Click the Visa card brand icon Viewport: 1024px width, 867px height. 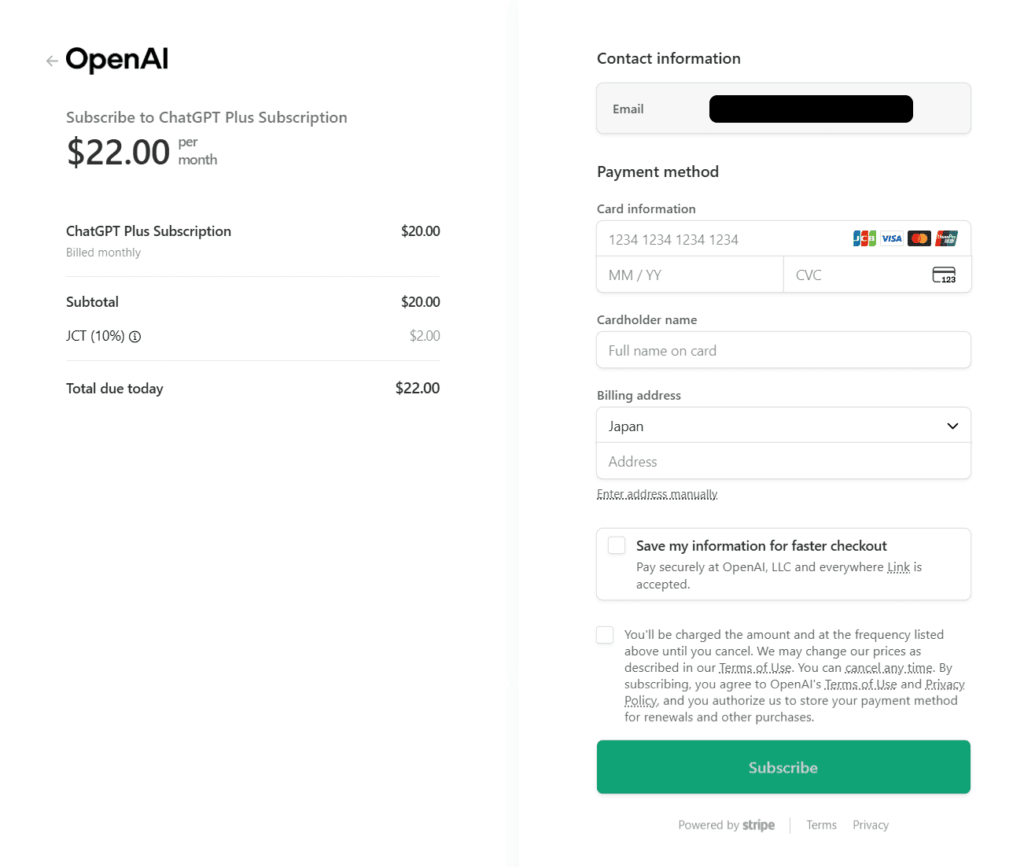[891, 239]
